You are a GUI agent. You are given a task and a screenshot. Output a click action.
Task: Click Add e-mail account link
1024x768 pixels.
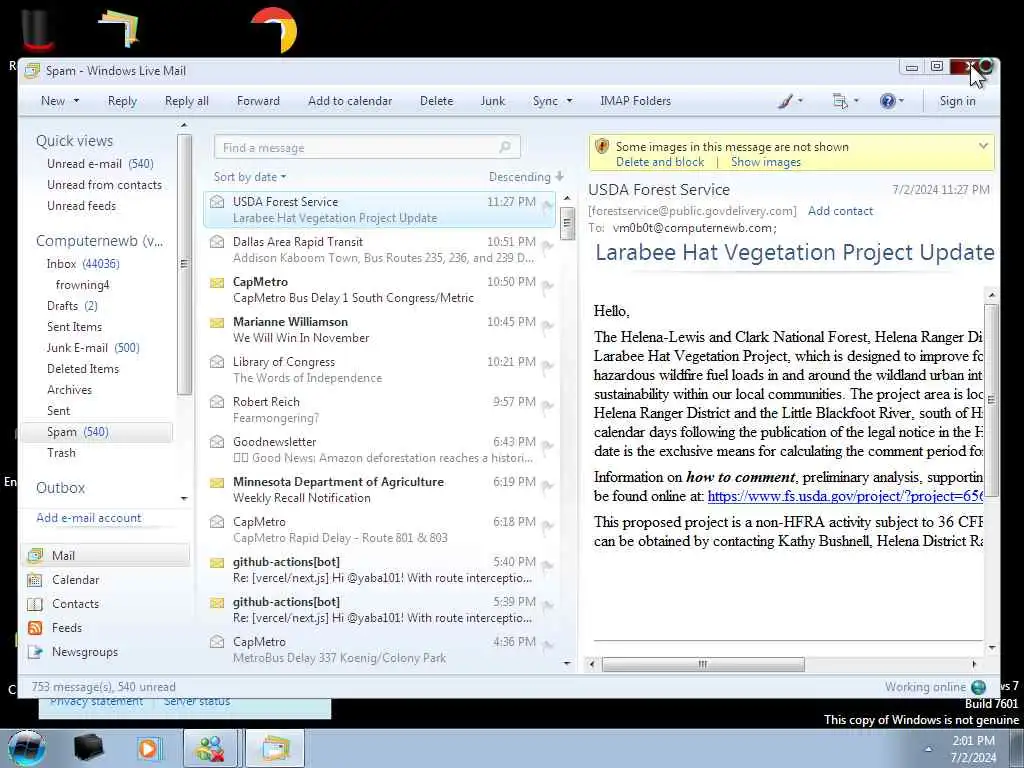[x=89, y=518]
